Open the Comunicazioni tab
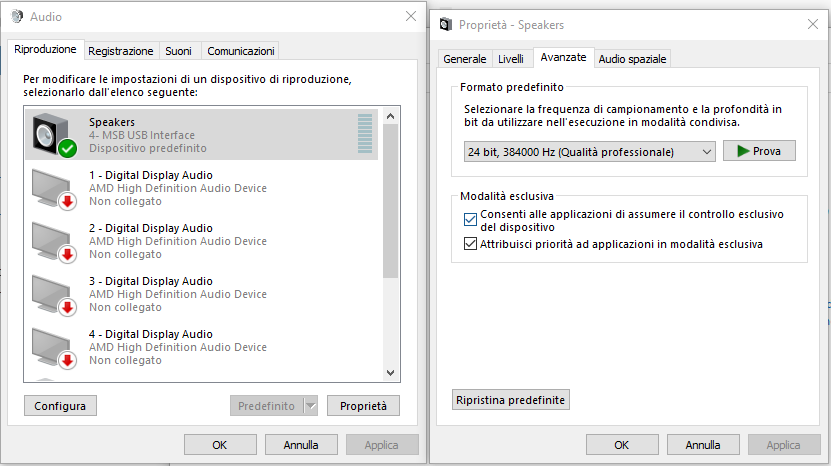Viewport: 831px width, 466px height. pos(240,51)
